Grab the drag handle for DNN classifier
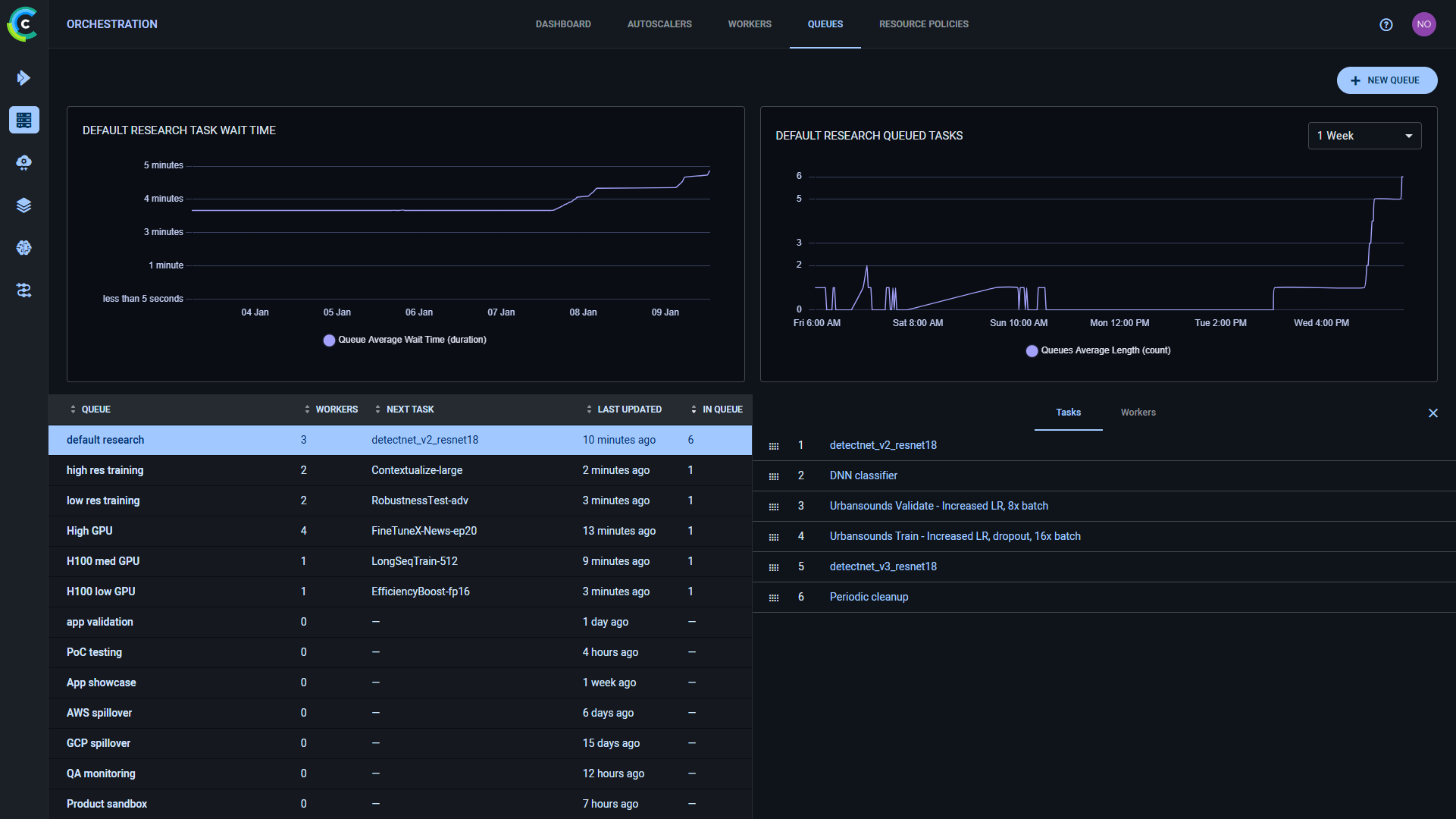 (773, 476)
